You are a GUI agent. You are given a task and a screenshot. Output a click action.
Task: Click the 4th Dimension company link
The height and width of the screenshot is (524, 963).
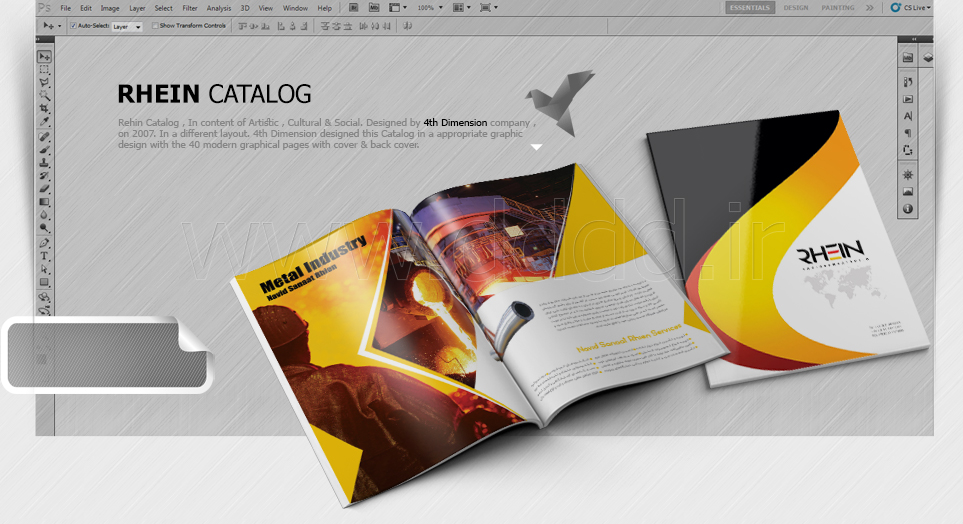455,123
